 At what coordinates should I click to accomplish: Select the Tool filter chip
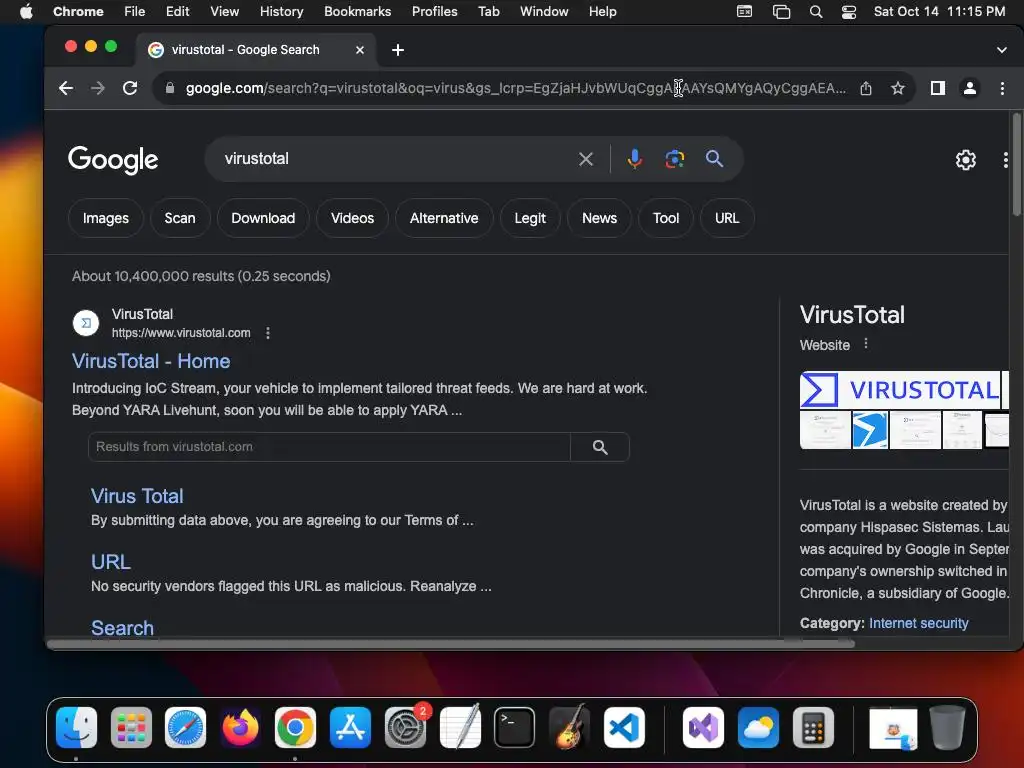coord(665,218)
